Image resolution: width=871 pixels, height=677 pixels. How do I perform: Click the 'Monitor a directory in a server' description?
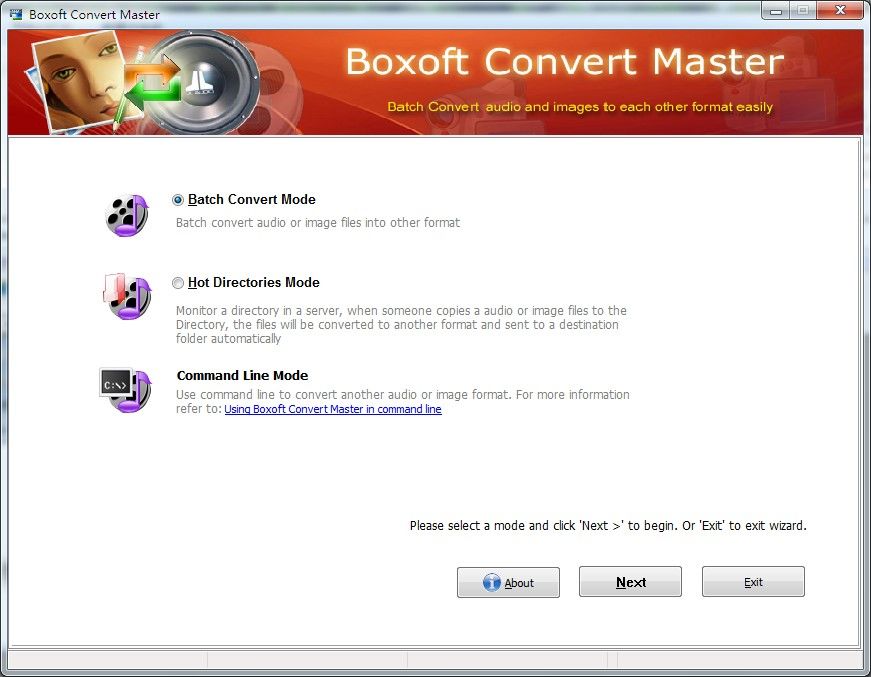pos(402,324)
